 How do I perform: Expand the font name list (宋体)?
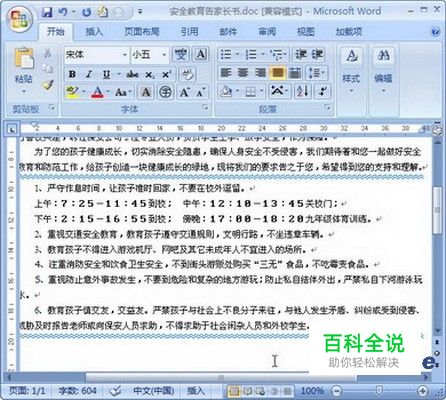click(x=124, y=55)
